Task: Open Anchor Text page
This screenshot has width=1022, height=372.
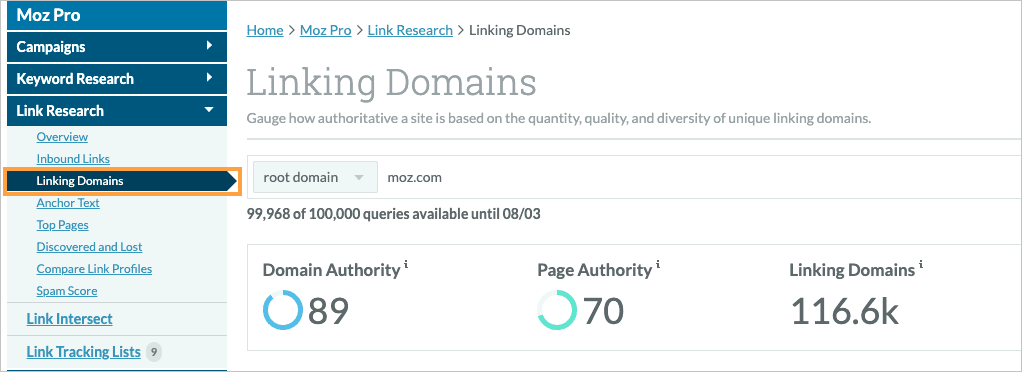Action: [68, 203]
